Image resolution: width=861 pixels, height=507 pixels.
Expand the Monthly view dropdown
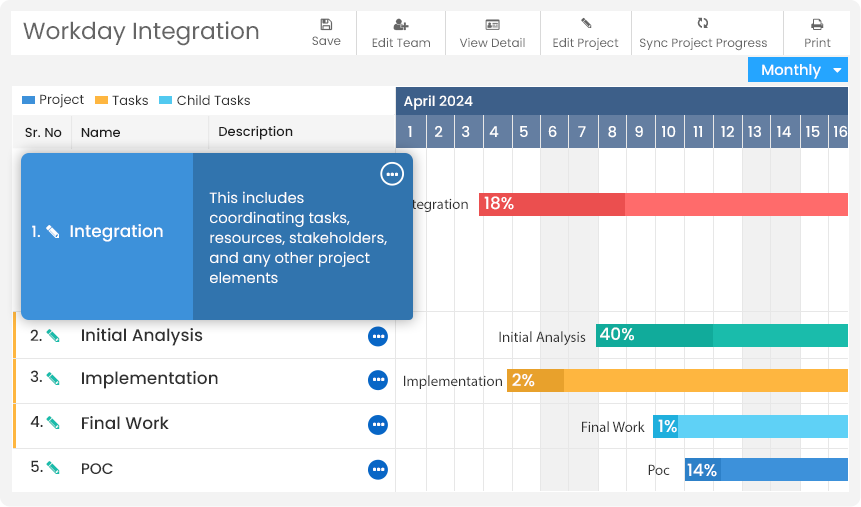point(798,70)
